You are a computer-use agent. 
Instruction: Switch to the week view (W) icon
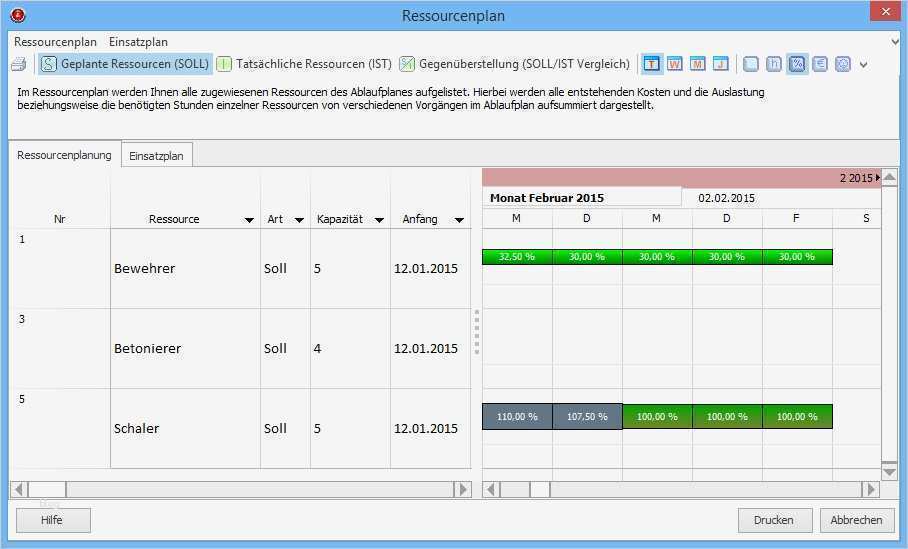tap(675, 64)
